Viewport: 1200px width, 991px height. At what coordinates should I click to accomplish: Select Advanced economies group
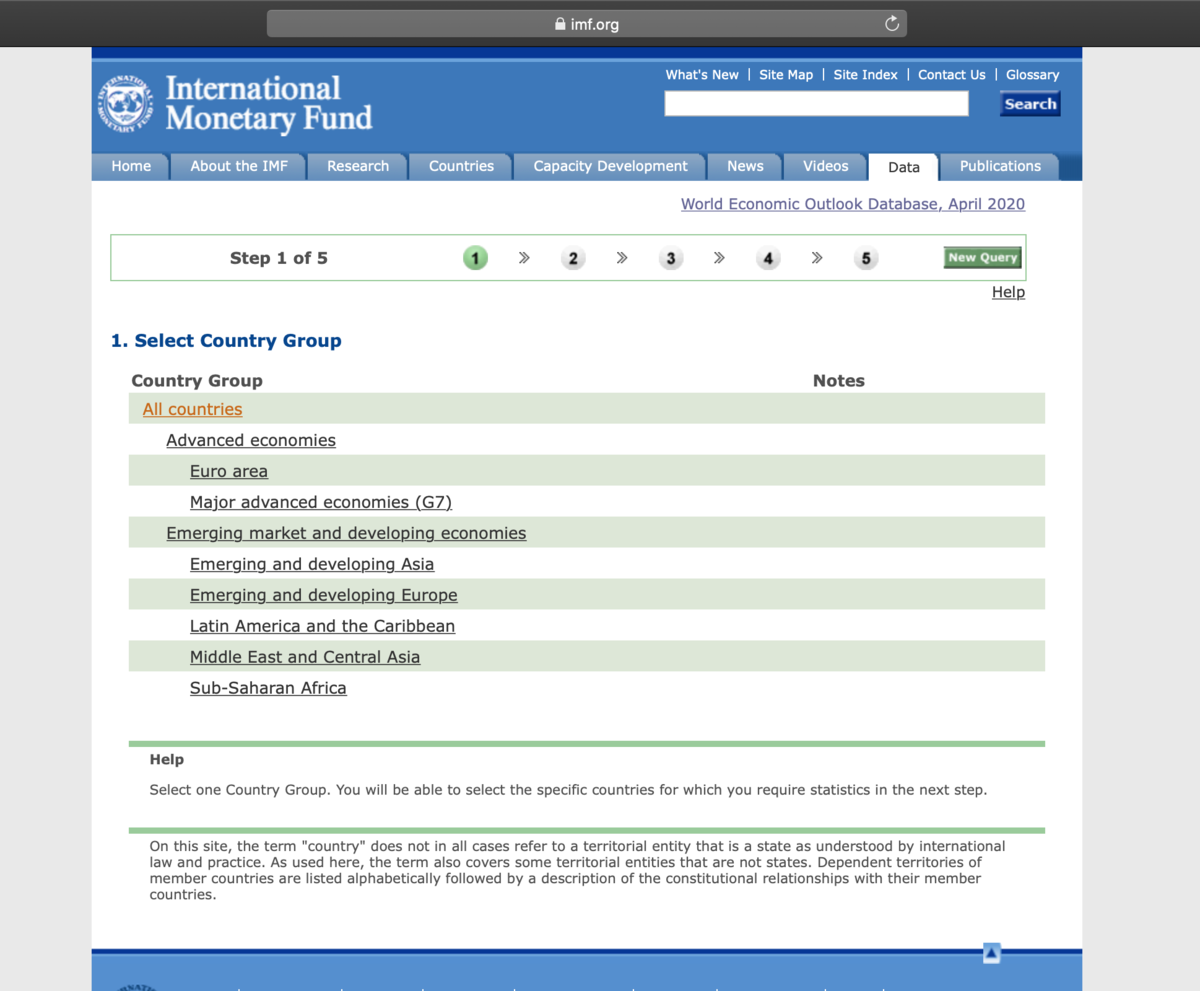point(251,440)
